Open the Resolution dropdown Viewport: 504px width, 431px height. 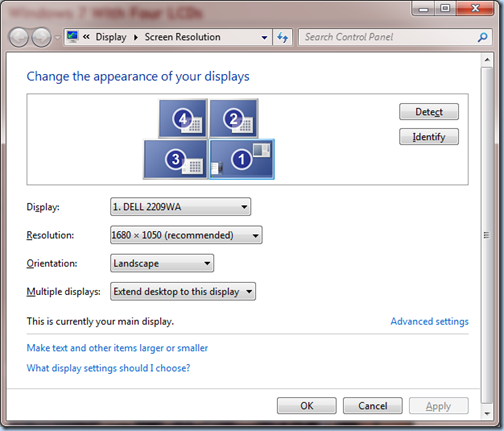(x=186, y=235)
